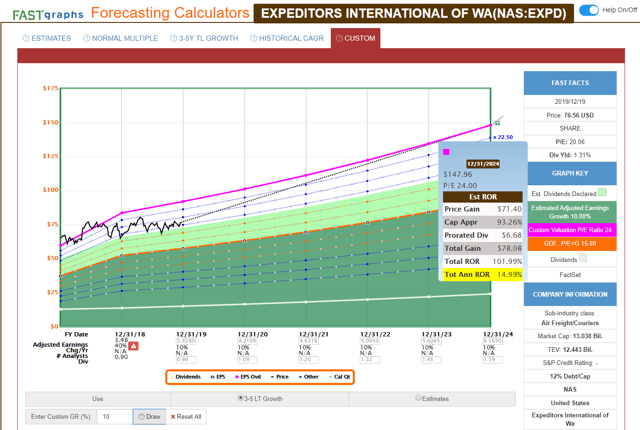Click help icon beside 3-5Y TL Growth
The width and height of the screenshot is (640, 430).
173,38
